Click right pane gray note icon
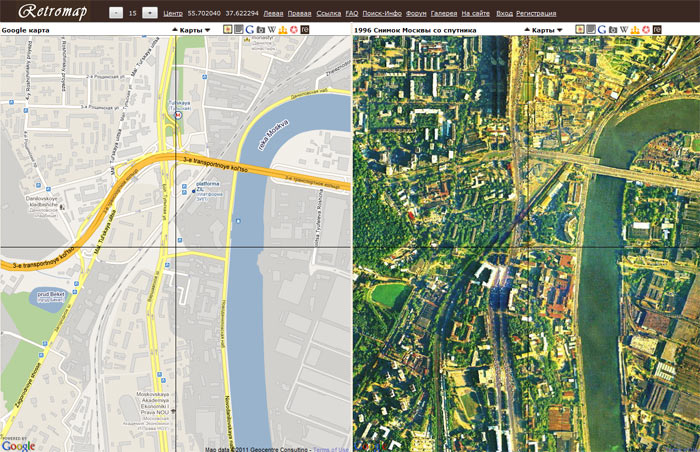Viewport: 700px width, 452px height. pos(591,29)
